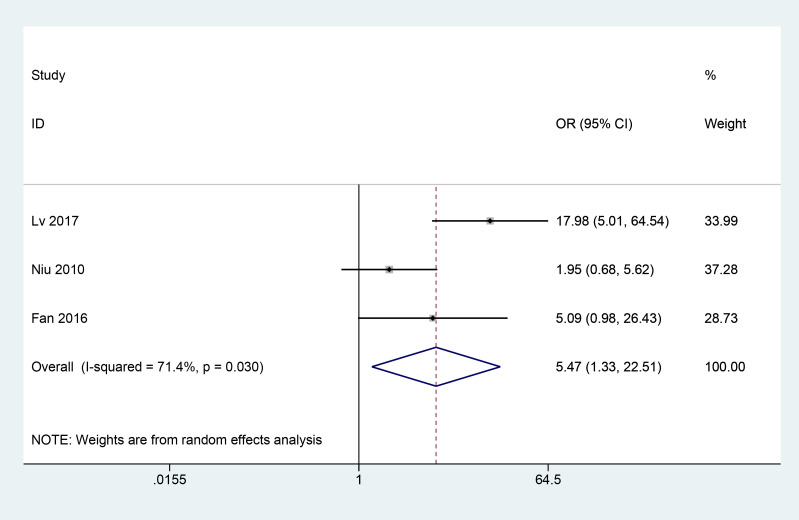Click the Niu 2010 point estimate marker
799x520 pixels.
tap(389, 269)
